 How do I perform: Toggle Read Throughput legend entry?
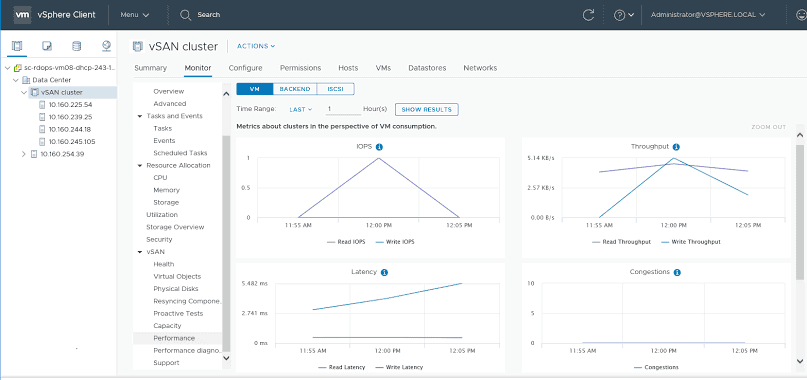[x=622, y=241]
